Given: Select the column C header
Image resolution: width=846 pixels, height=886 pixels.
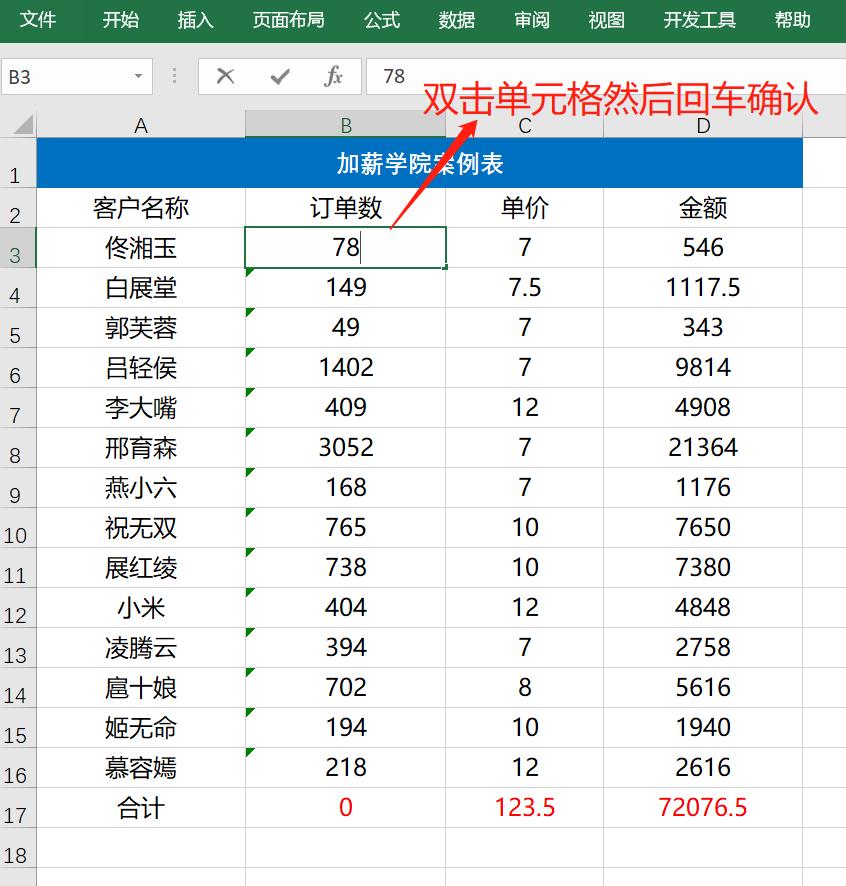Looking at the screenshot, I should [524, 127].
